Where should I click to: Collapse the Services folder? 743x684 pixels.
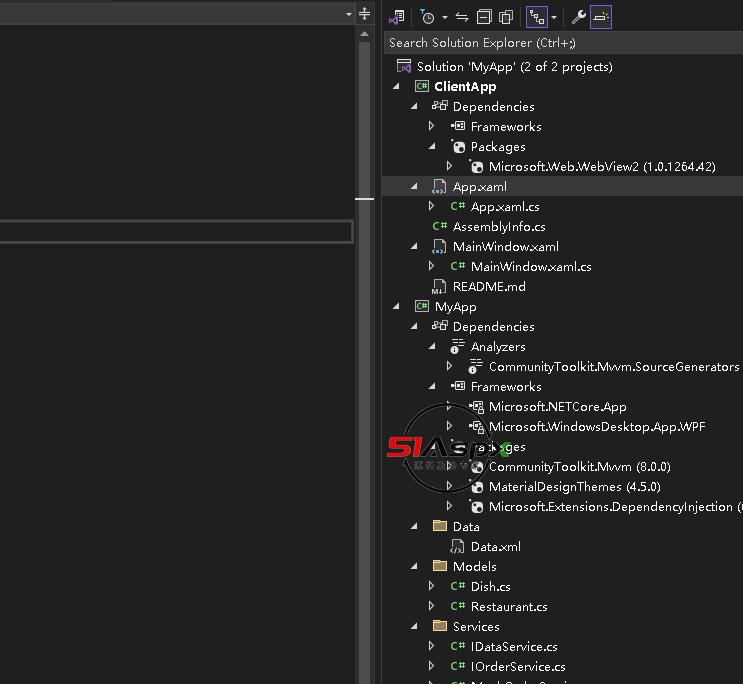(x=414, y=626)
